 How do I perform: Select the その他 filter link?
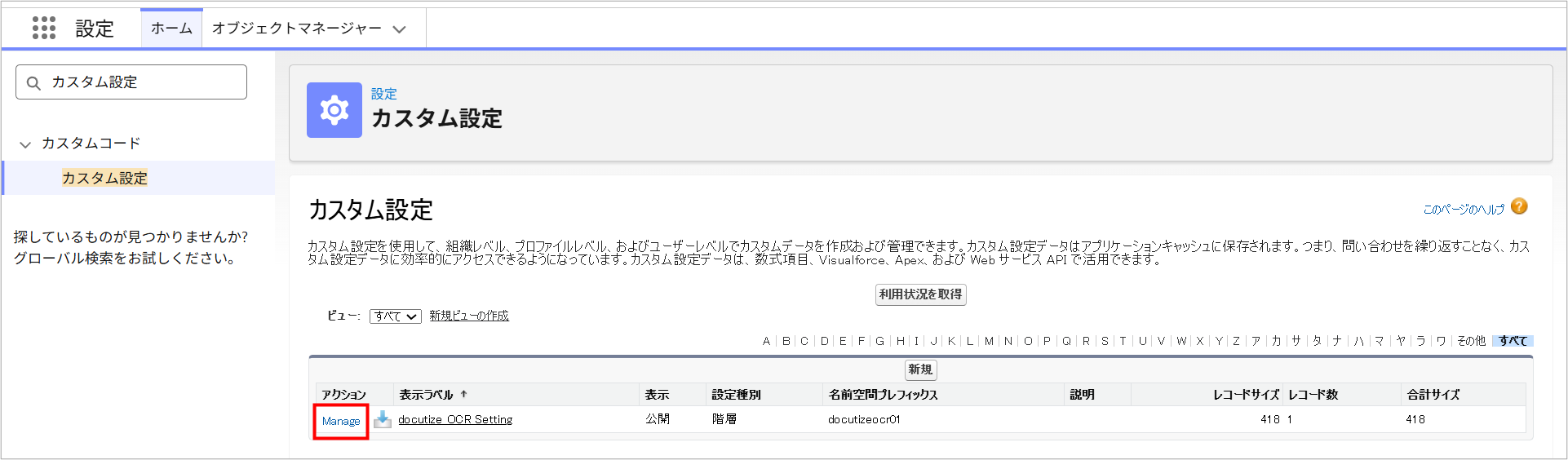[1472, 341]
